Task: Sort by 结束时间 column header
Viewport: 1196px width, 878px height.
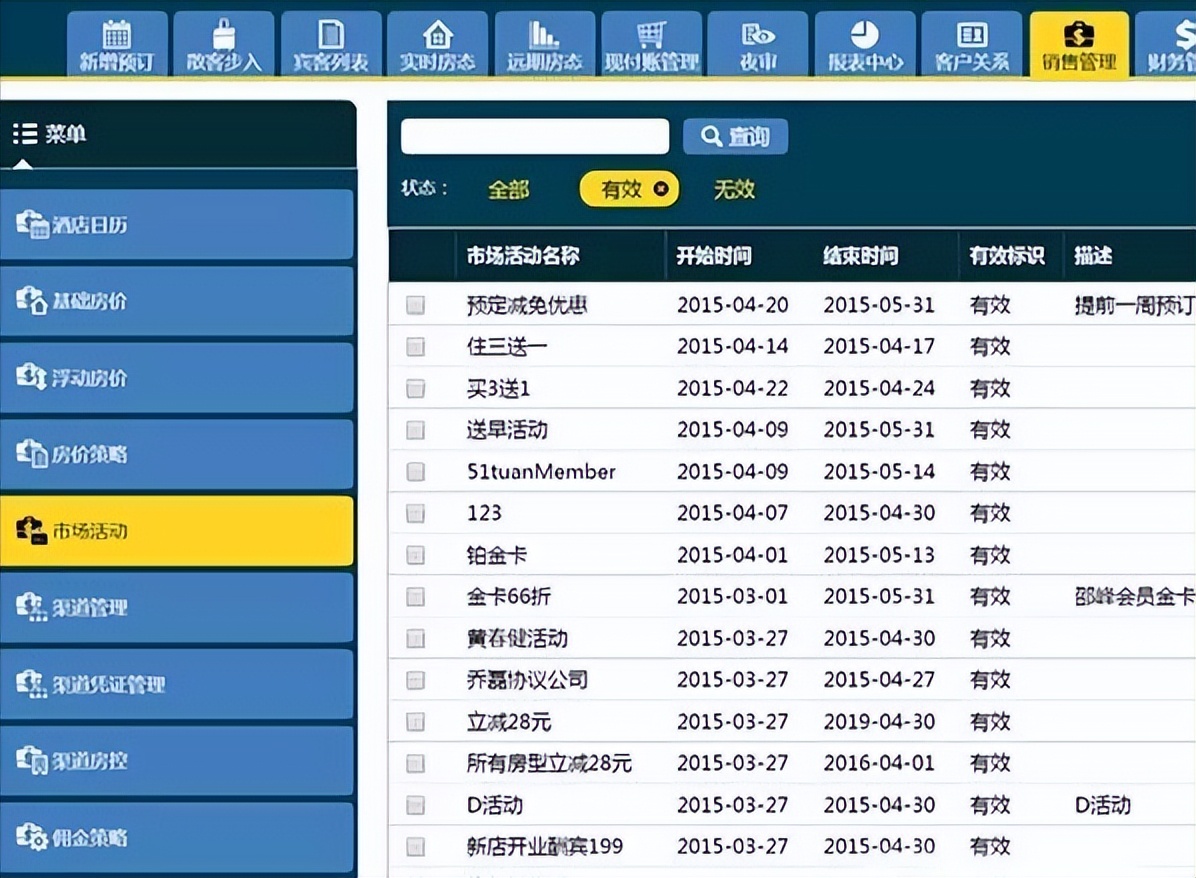Action: (860, 256)
